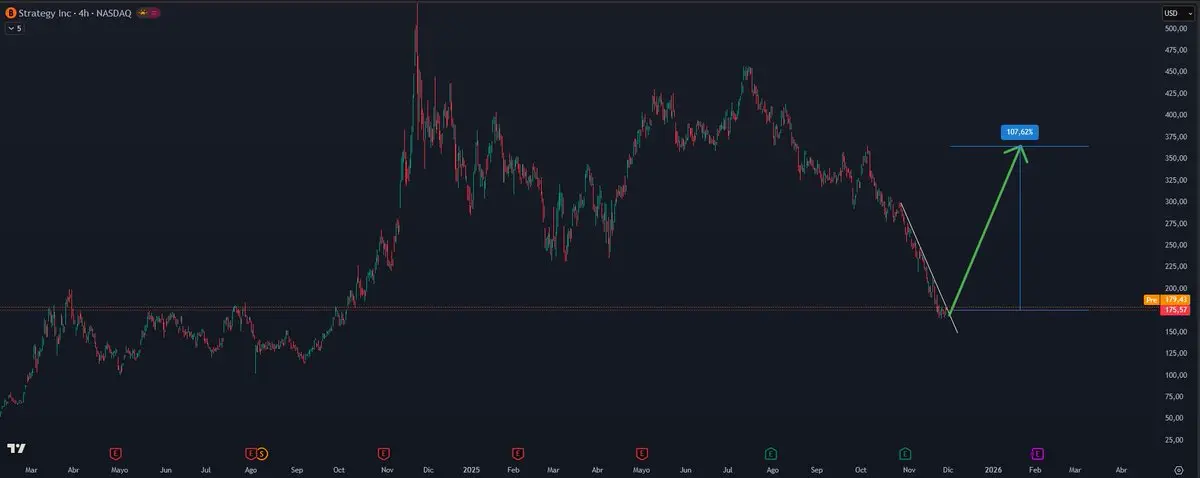Open the green earnings marker at Nov 2025
The image size is (1200, 478).
point(905,453)
